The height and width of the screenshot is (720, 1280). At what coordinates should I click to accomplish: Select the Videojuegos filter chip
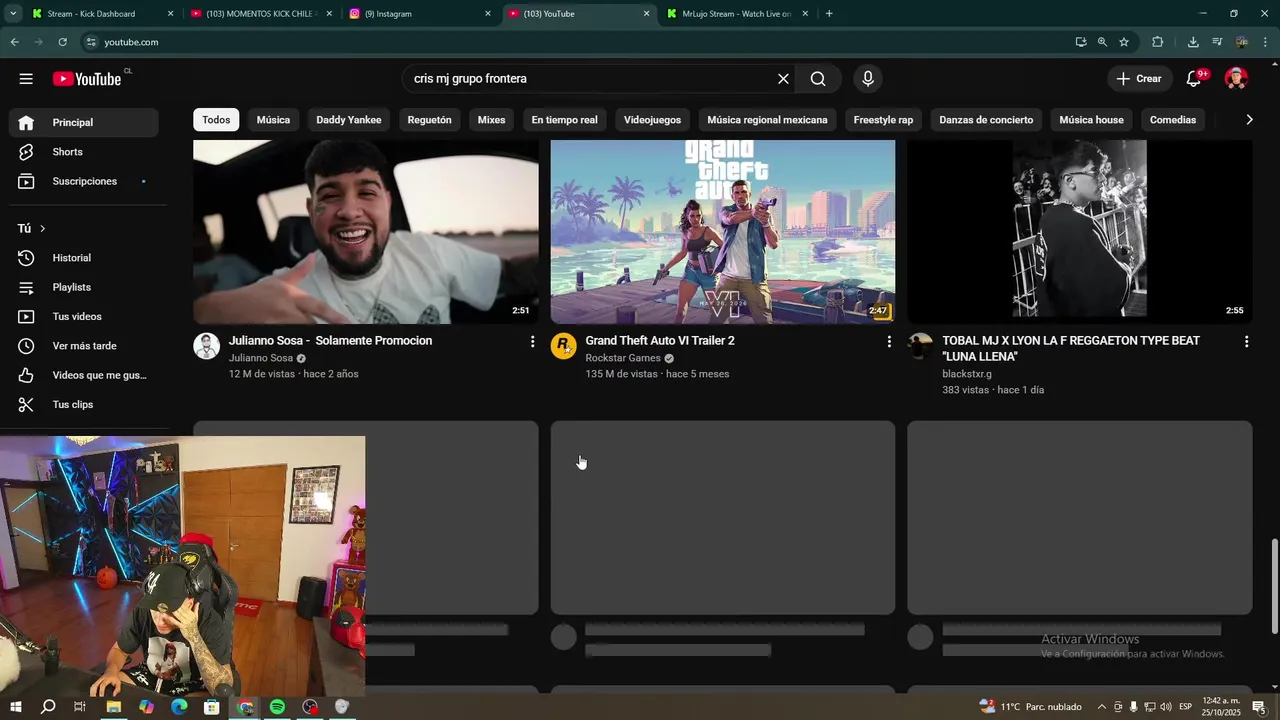click(x=652, y=120)
